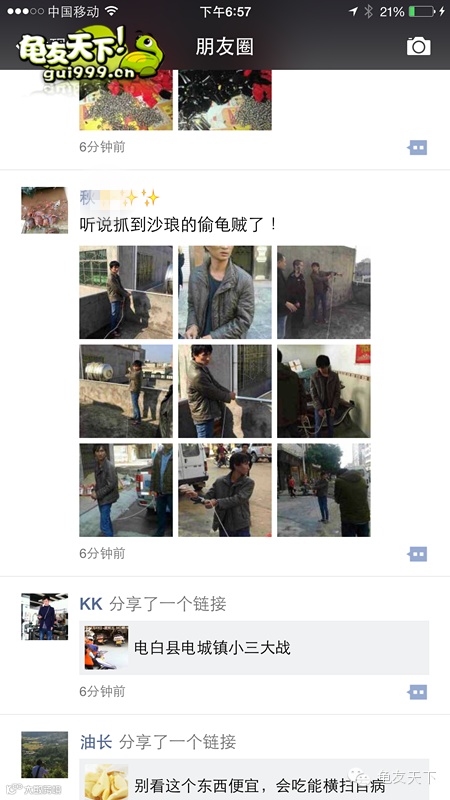Tap KK's profile avatar
The width and height of the screenshot is (450, 800).
tap(44, 616)
